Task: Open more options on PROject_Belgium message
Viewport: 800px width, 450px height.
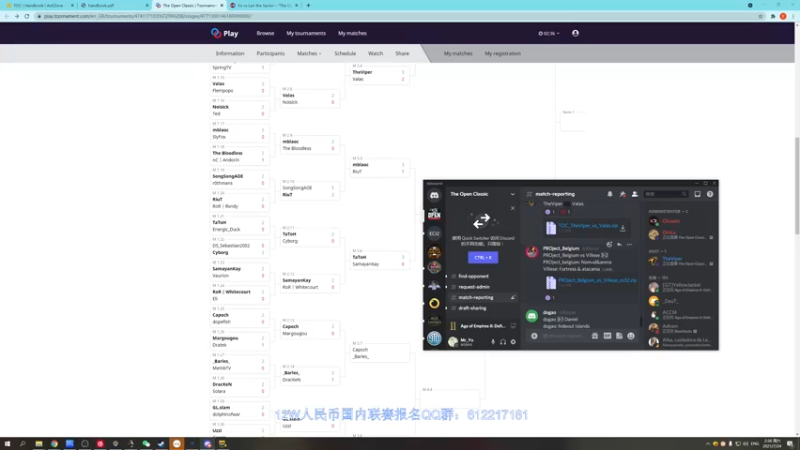Action: click(629, 244)
